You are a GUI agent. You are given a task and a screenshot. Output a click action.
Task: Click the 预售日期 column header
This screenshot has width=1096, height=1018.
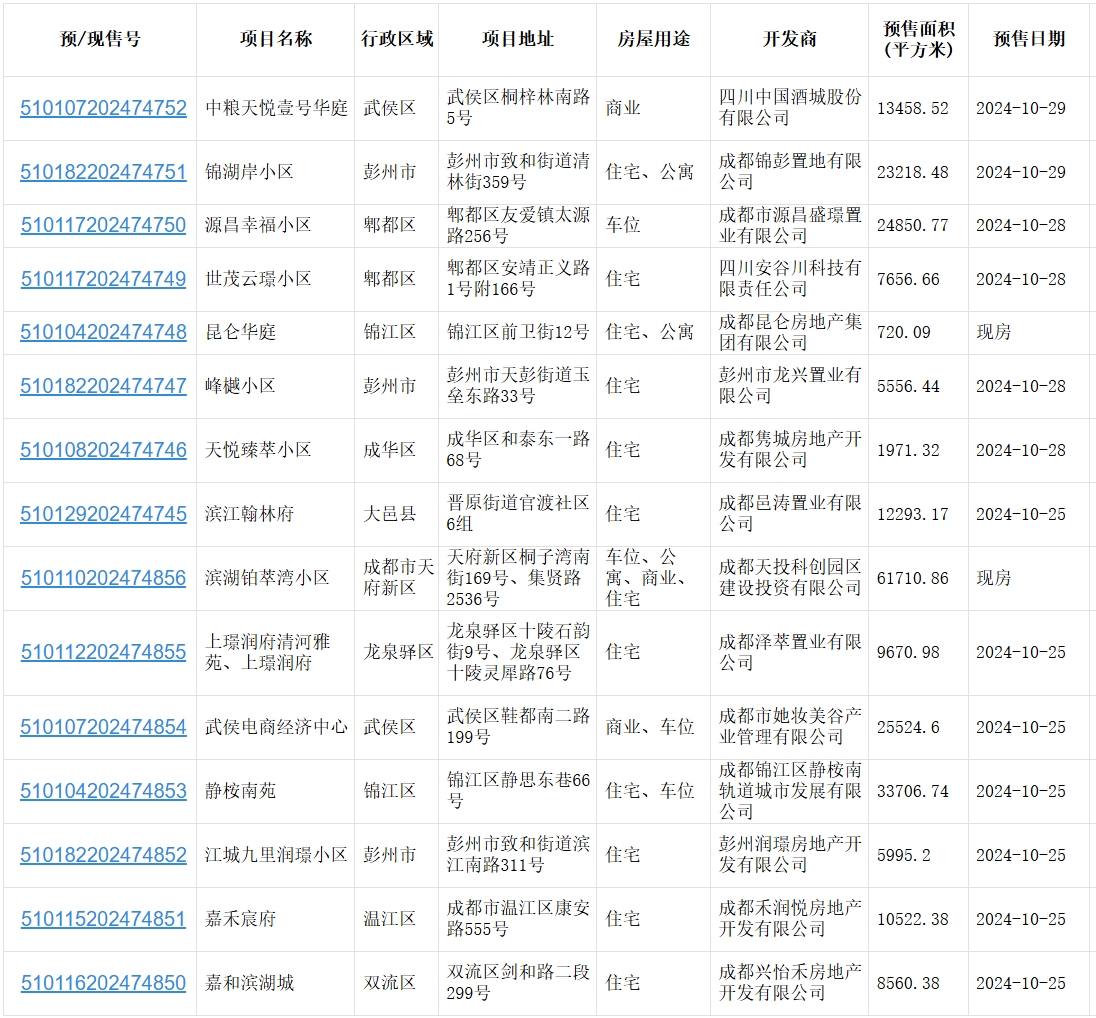pos(1028,39)
